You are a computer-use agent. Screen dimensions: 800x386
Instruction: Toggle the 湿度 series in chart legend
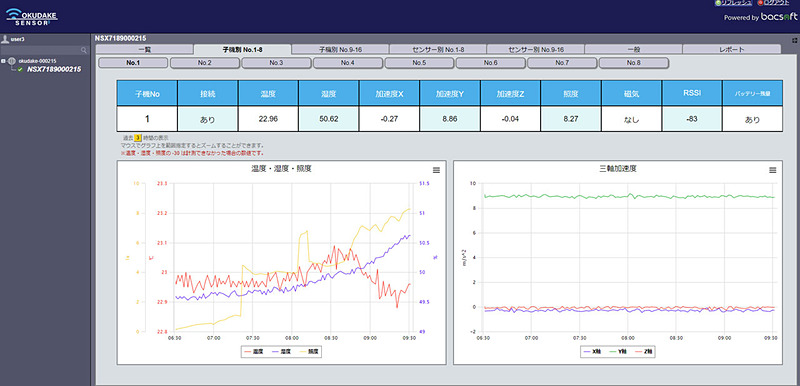282,352
